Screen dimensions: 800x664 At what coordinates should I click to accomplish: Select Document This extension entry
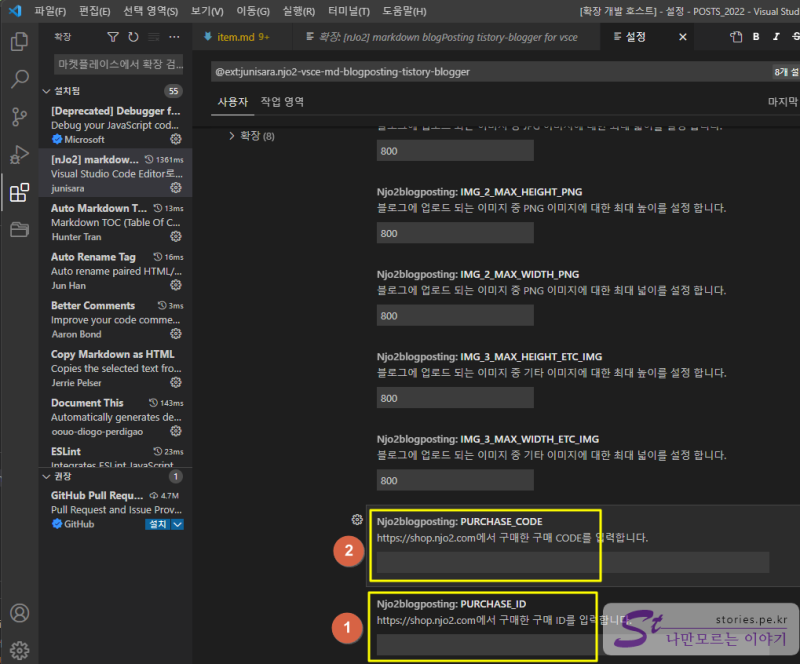116,417
